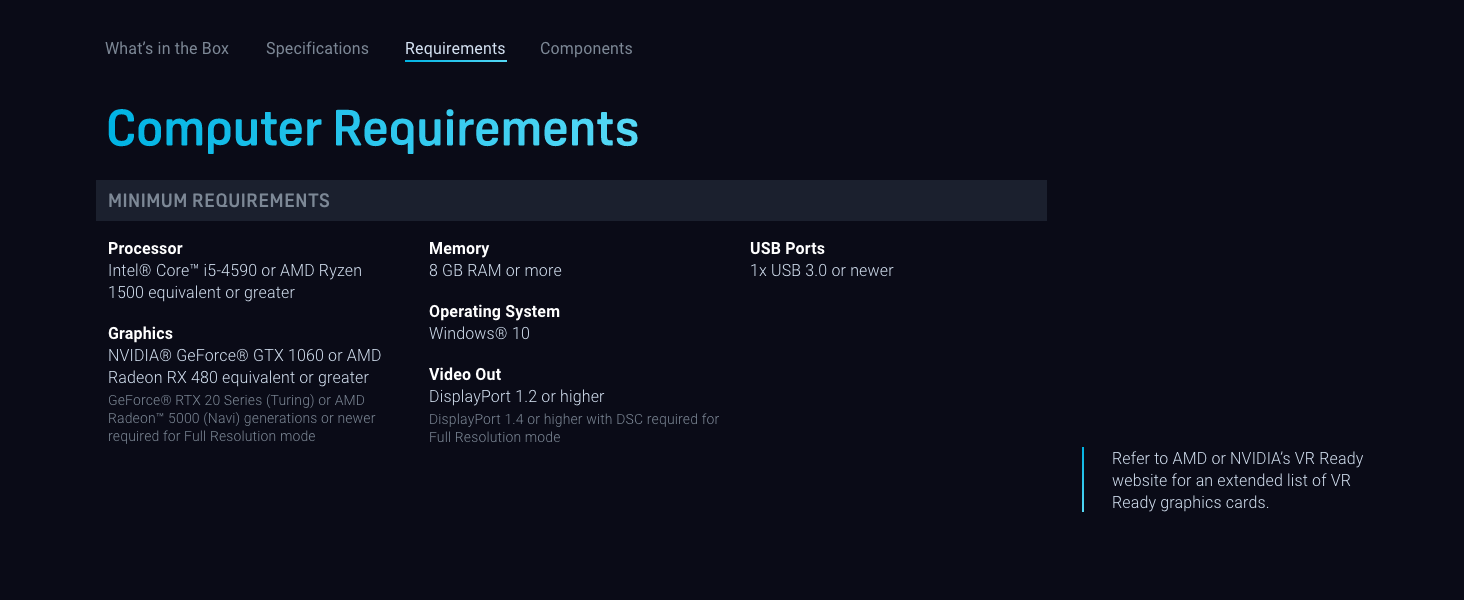Click the RTX 20 Series footnote text
This screenshot has height=600, width=1464.
(x=241, y=418)
